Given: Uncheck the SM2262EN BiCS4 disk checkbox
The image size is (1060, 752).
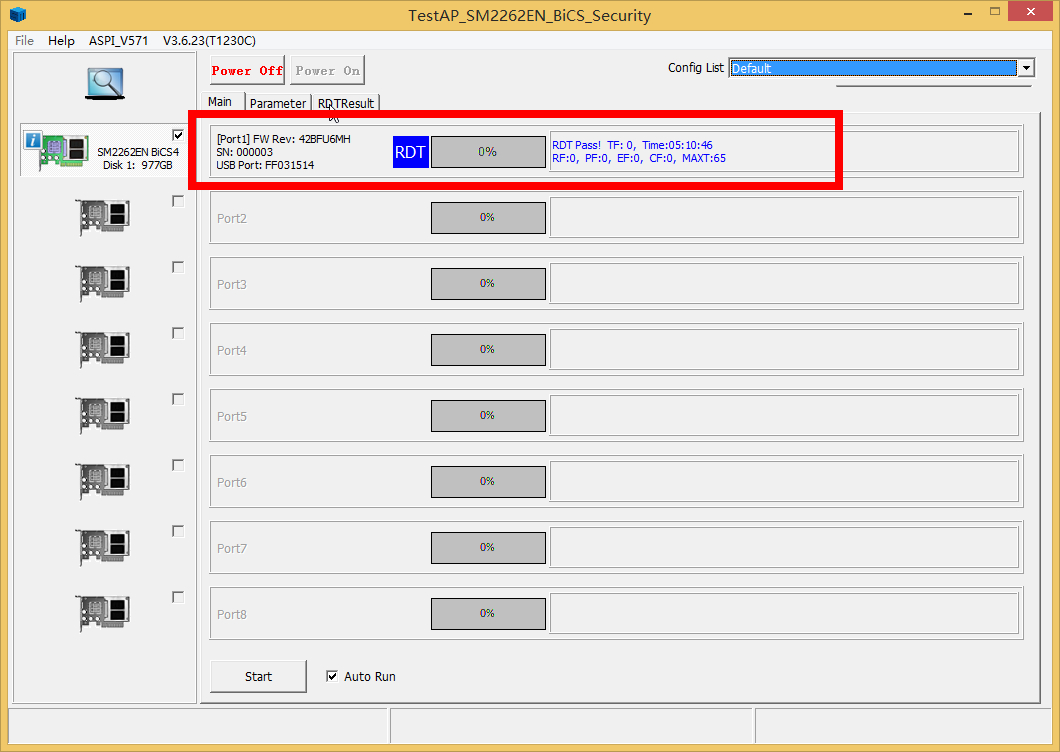Looking at the screenshot, I should pyautogui.click(x=178, y=135).
